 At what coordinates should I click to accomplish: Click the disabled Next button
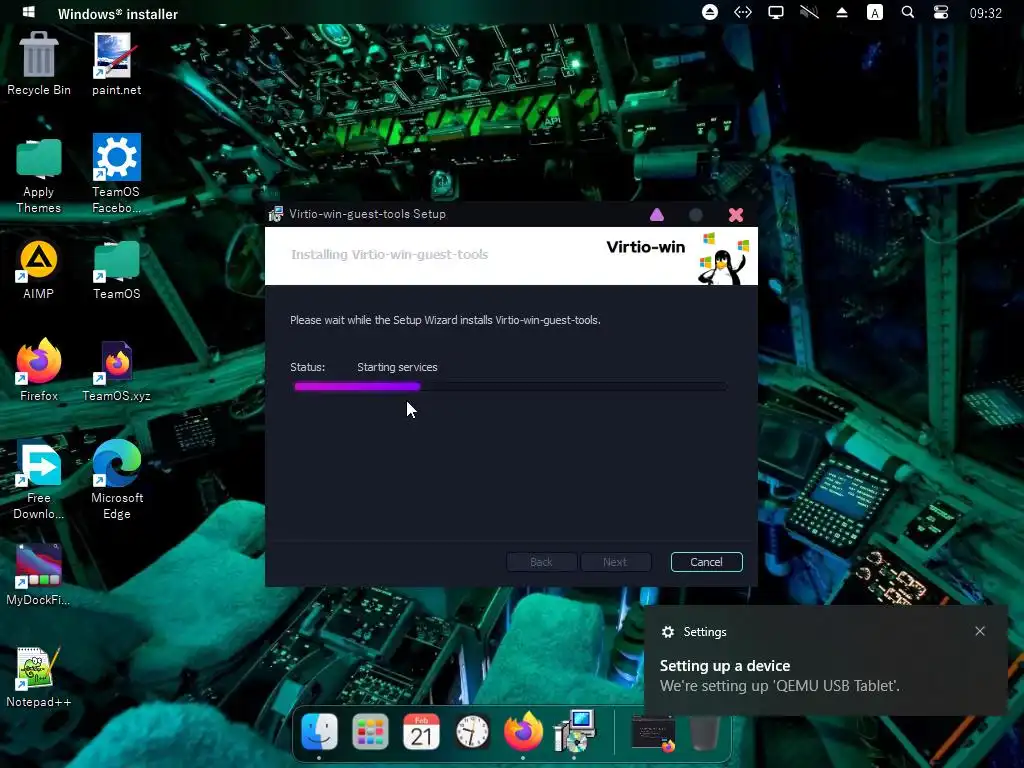tap(615, 562)
